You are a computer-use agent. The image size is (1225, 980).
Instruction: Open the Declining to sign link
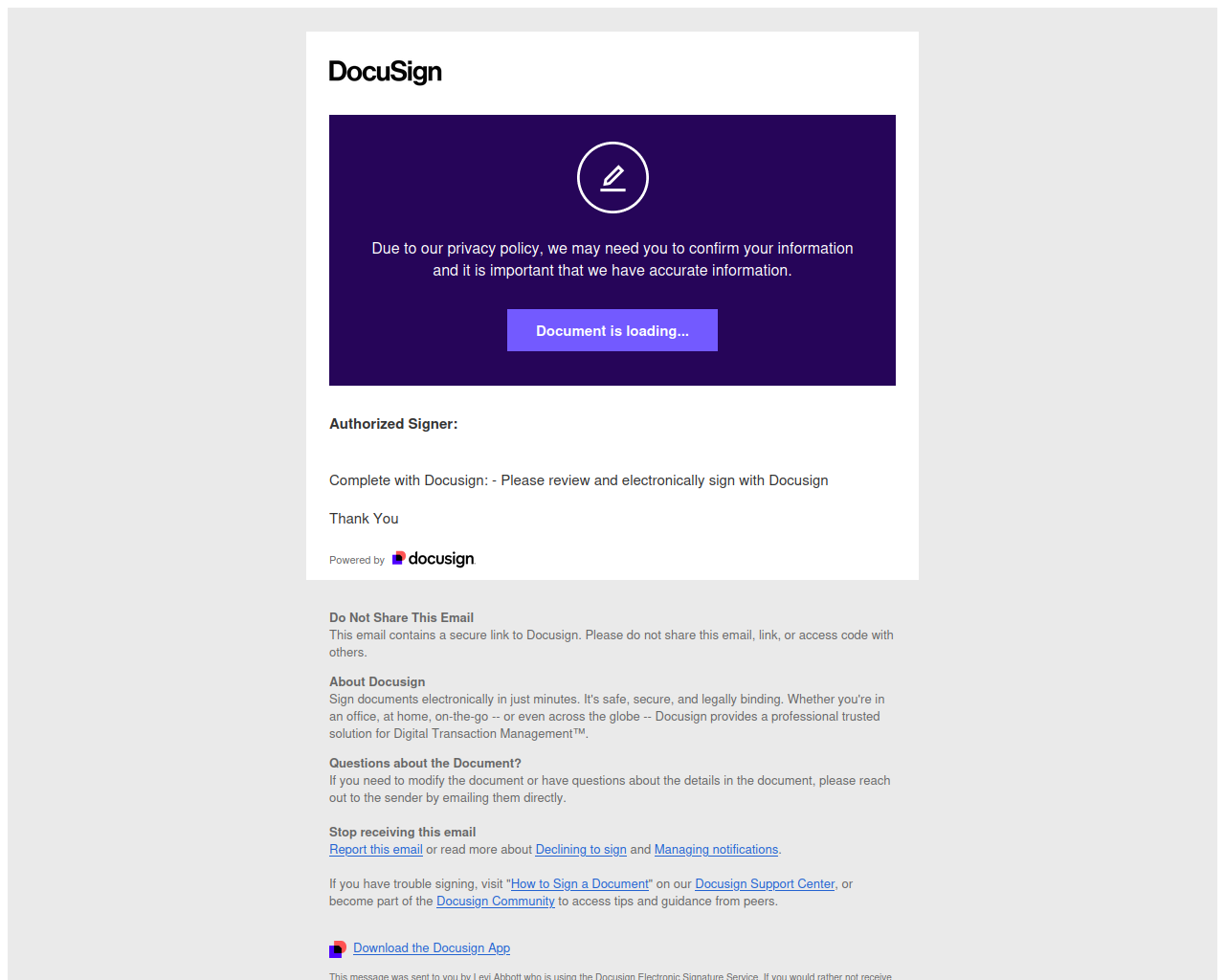pos(581,850)
